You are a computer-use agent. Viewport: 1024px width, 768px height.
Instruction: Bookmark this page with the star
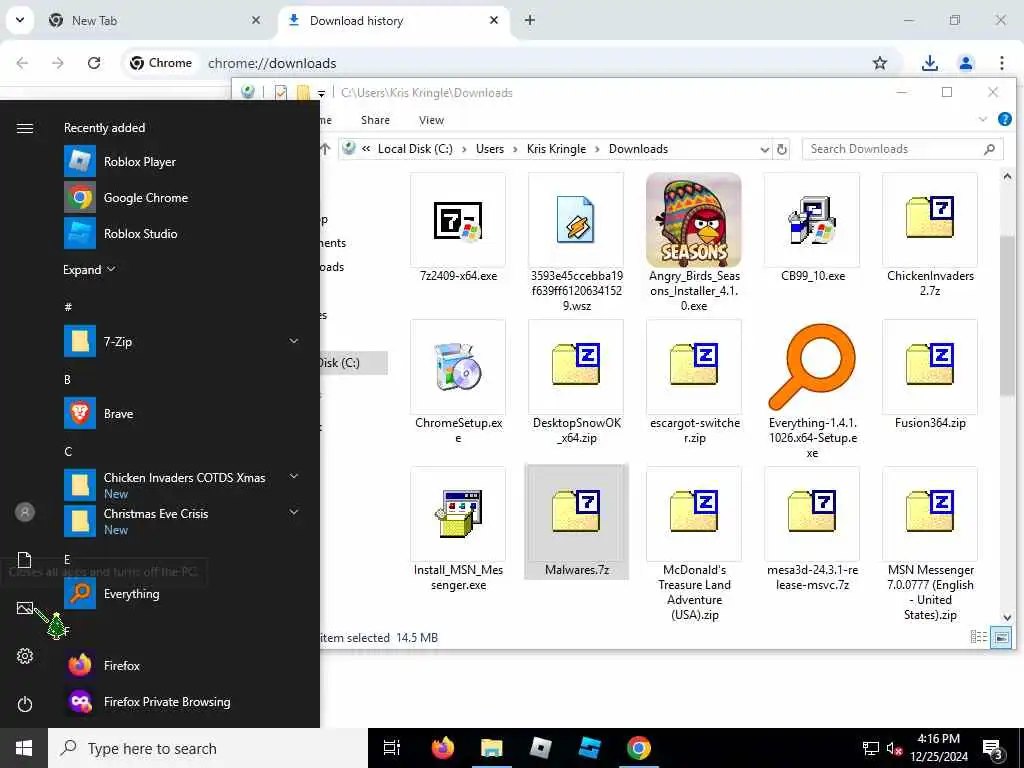880,63
